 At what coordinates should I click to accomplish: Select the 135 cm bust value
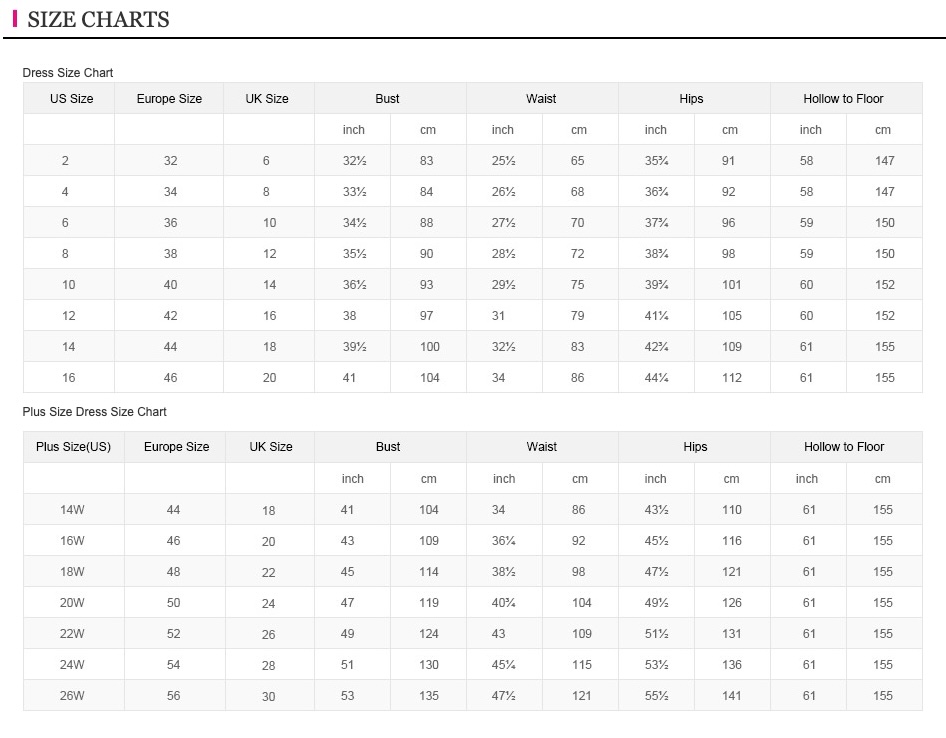pos(429,696)
